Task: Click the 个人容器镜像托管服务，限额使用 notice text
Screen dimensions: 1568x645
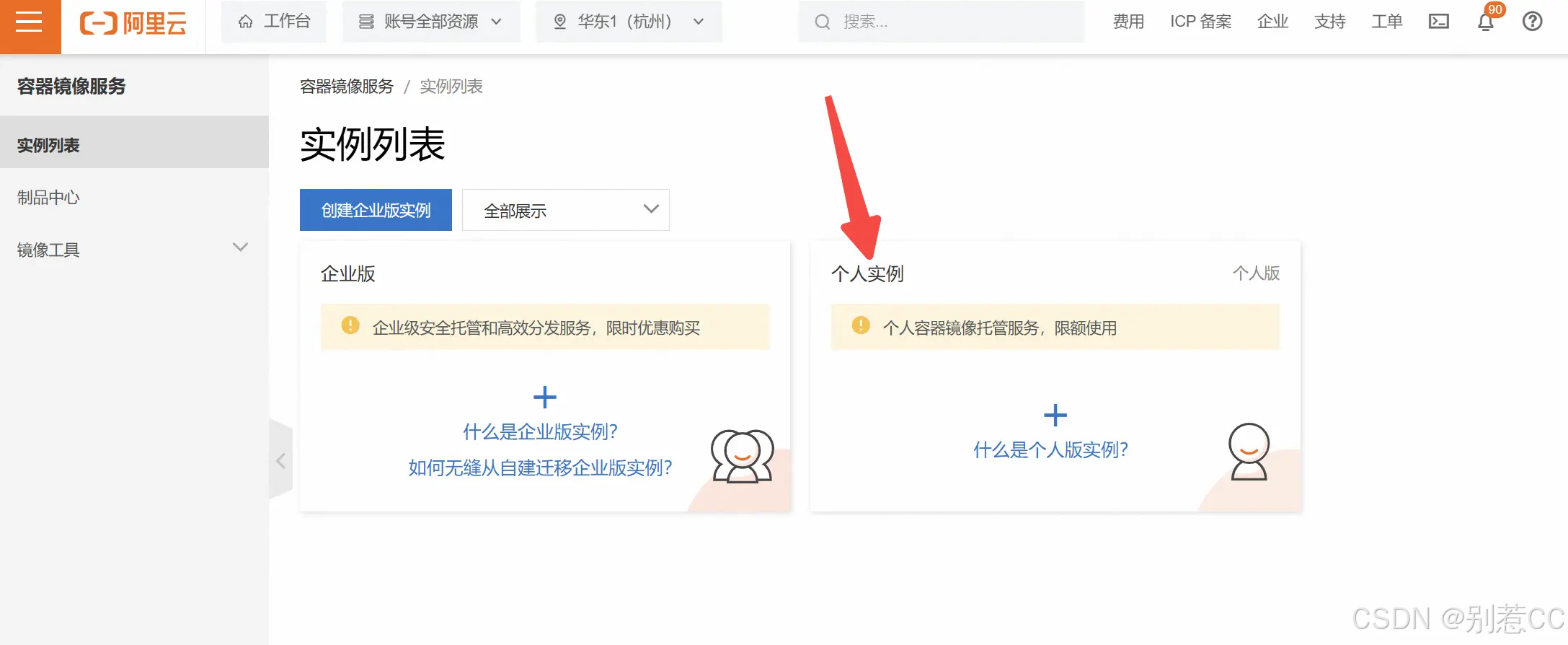Action: (x=1000, y=328)
